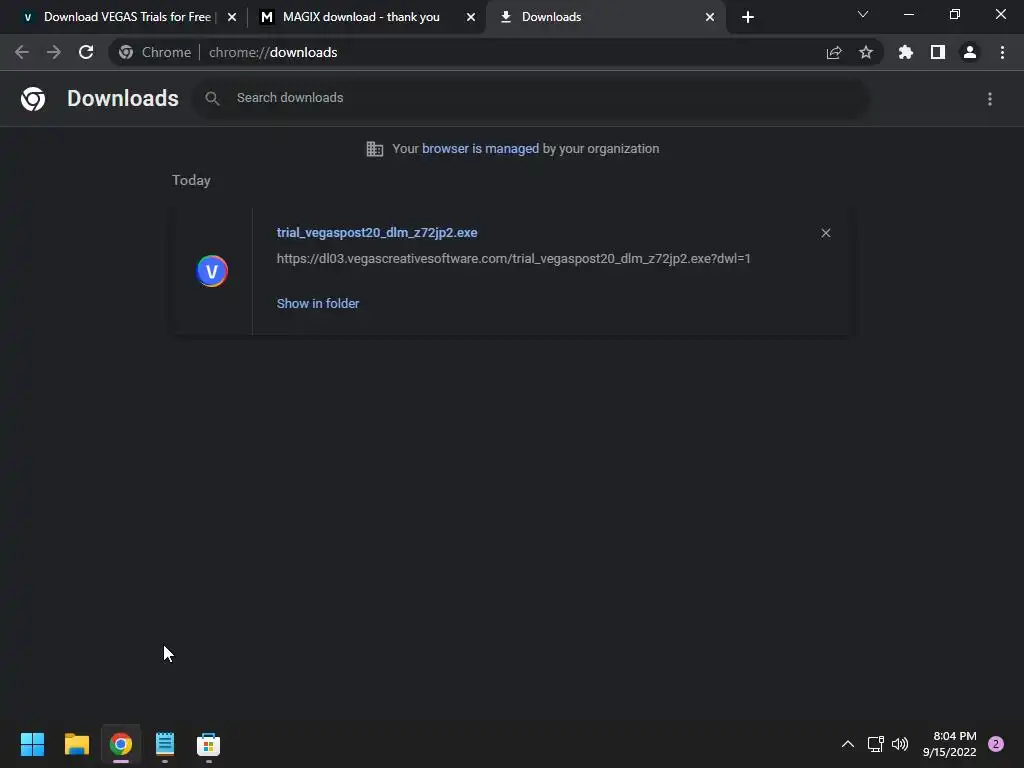The image size is (1024, 768).
Task: Bookmark this tab with the star icon
Action: click(x=866, y=52)
